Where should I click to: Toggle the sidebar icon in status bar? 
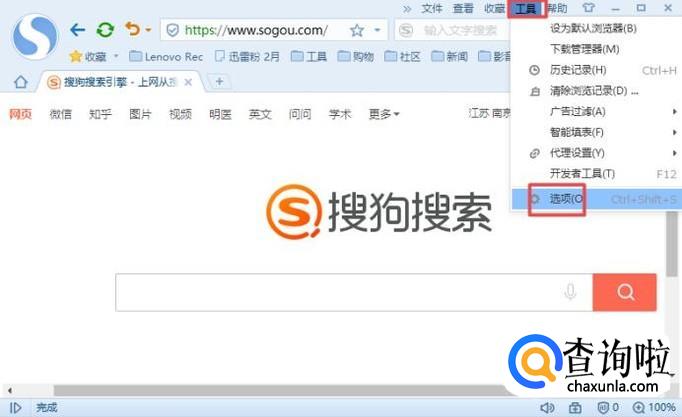coord(15,407)
